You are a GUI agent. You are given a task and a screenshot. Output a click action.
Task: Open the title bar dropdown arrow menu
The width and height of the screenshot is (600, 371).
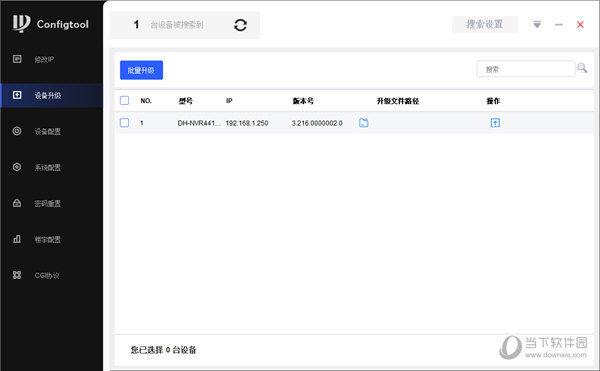537,24
